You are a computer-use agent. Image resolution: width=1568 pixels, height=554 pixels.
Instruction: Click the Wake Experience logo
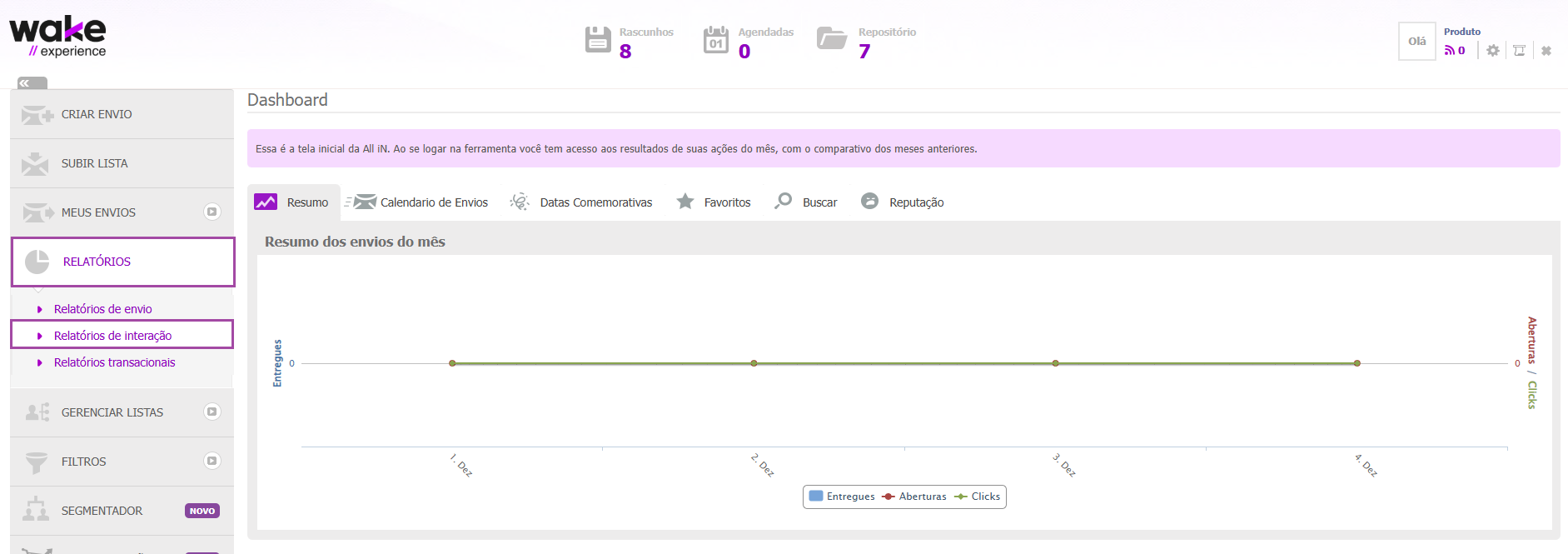pos(57,37)
